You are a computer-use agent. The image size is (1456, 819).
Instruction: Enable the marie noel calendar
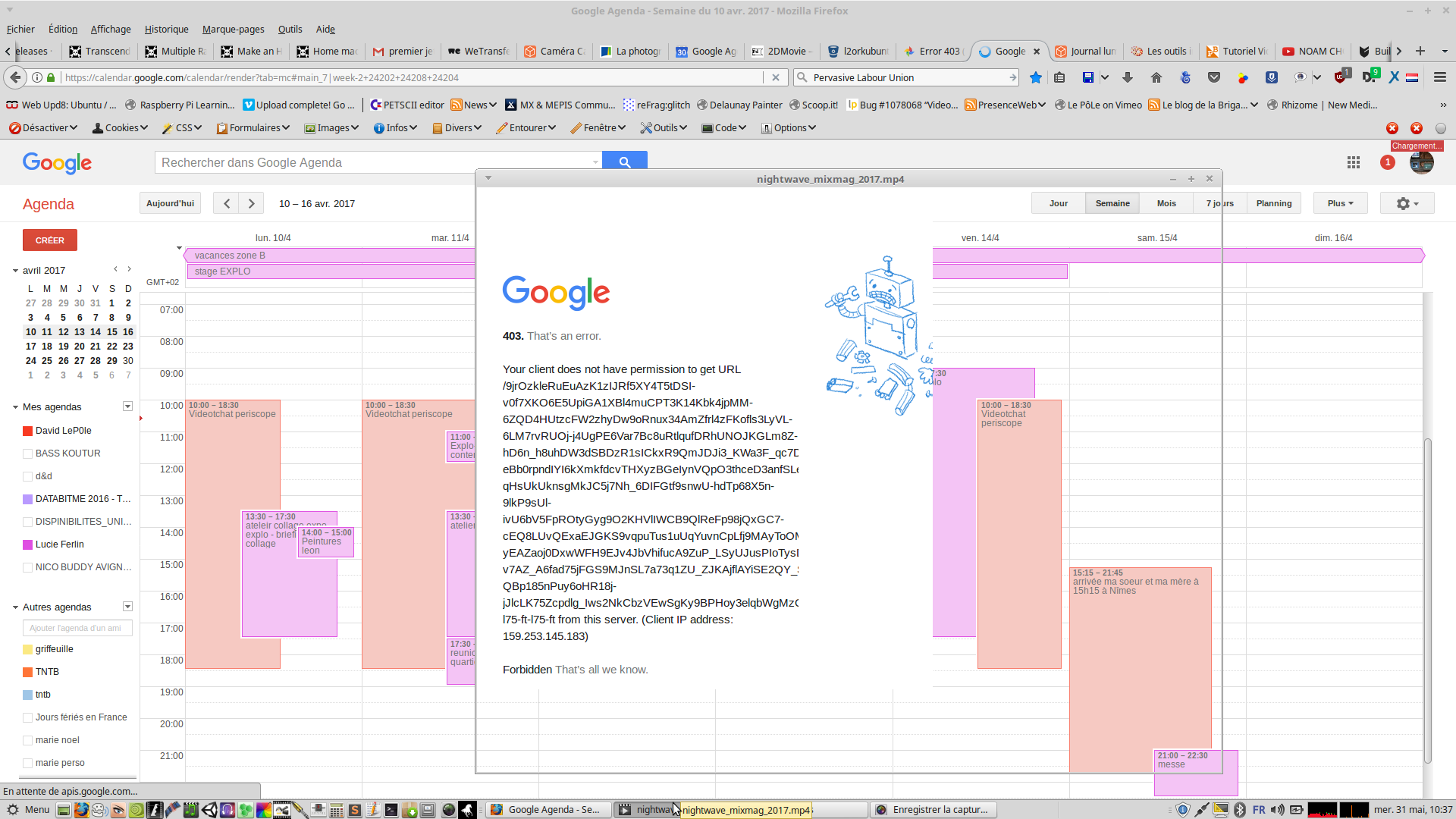(28, 740)
